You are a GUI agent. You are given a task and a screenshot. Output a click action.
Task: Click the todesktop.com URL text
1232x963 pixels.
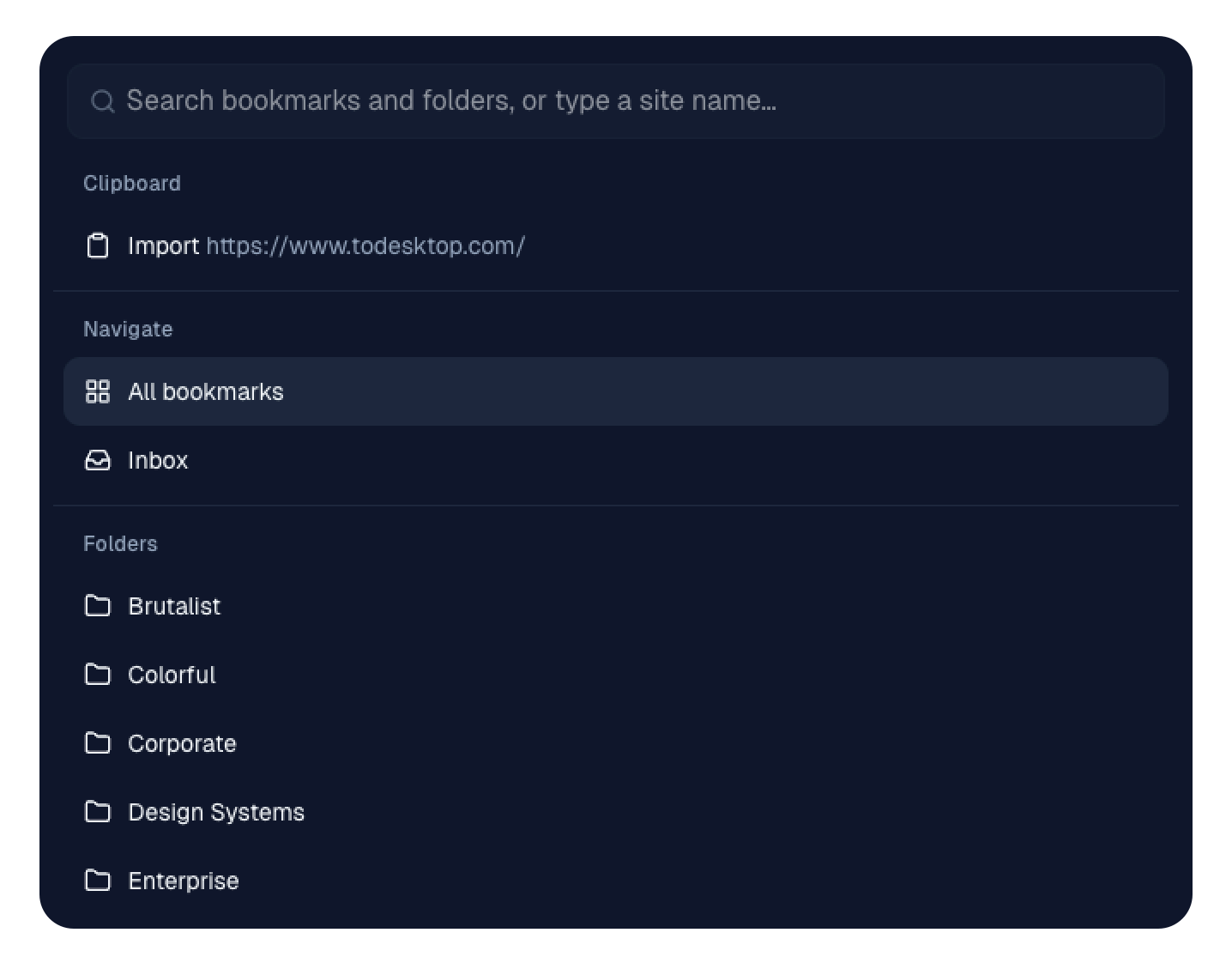[365, 245]
